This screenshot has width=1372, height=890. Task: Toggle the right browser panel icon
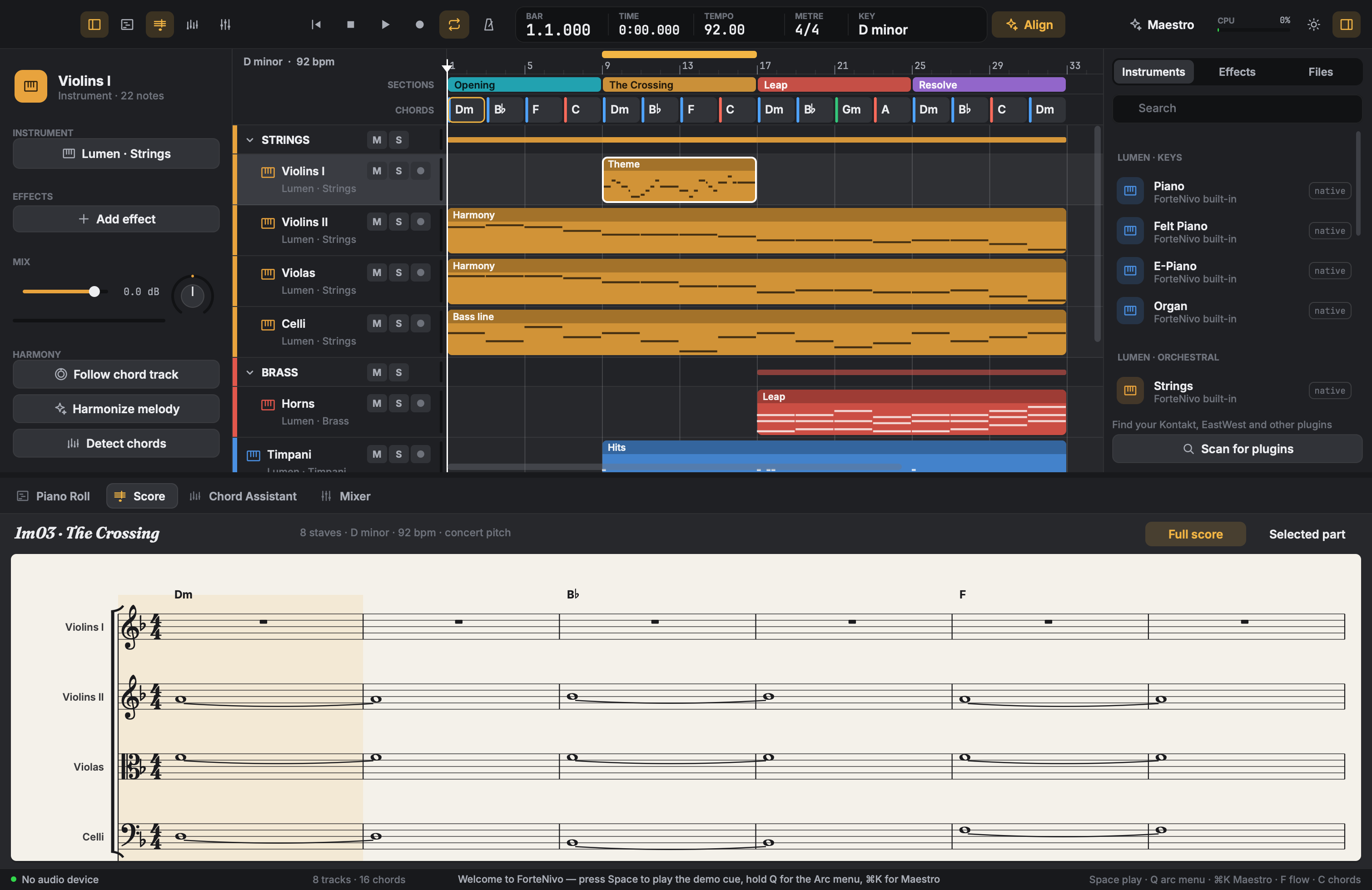1347,24
